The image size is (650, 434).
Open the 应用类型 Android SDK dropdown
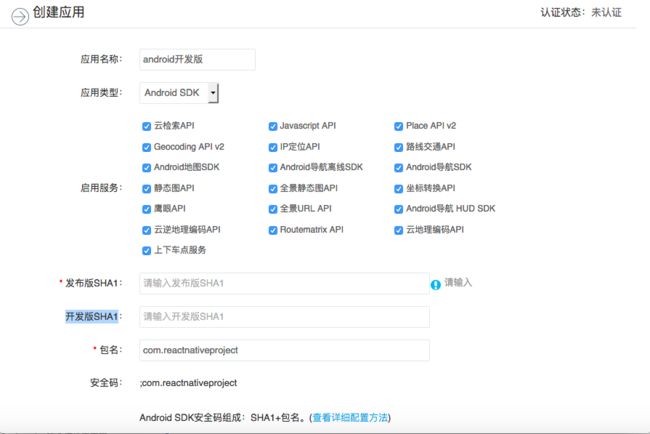coord(179,93)
